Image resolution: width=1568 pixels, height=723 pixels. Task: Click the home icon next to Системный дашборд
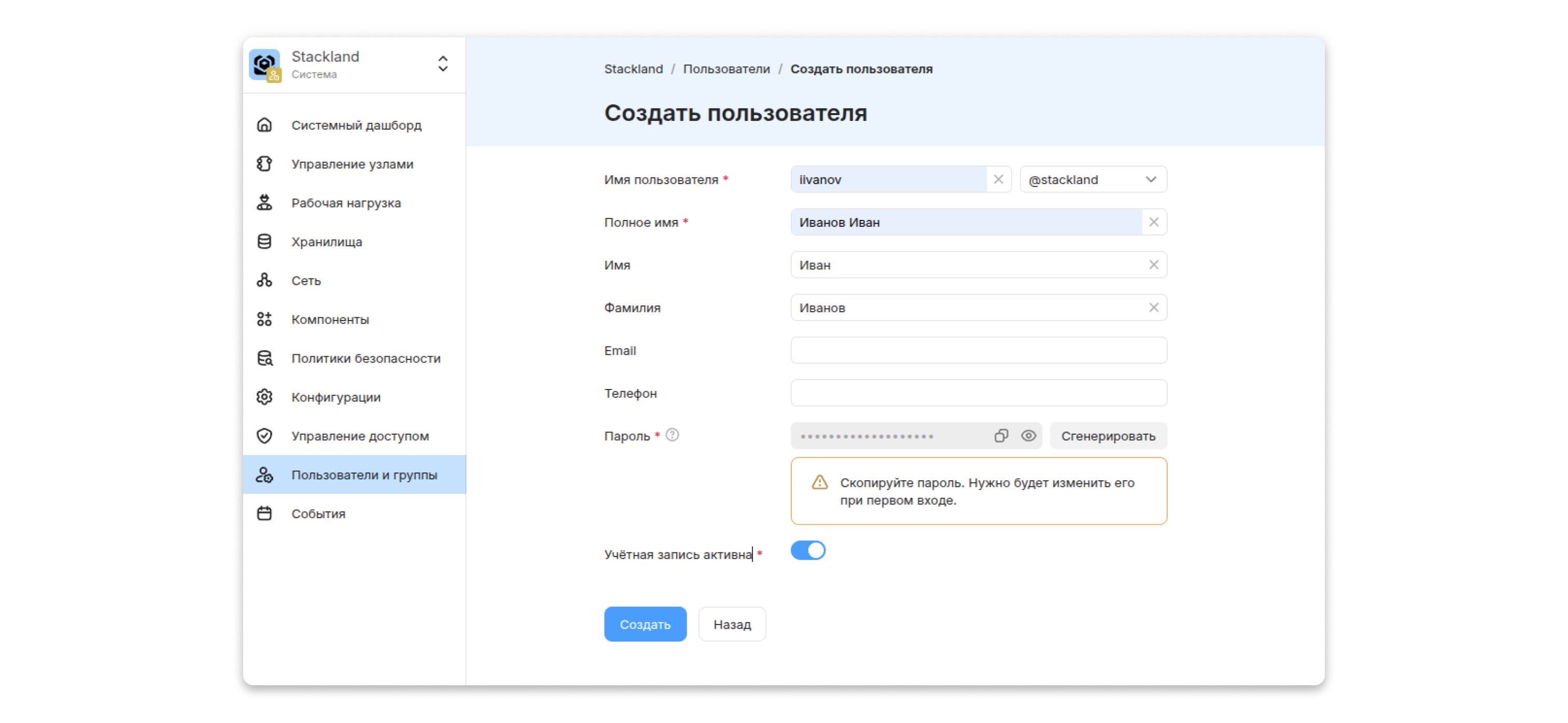264,125
